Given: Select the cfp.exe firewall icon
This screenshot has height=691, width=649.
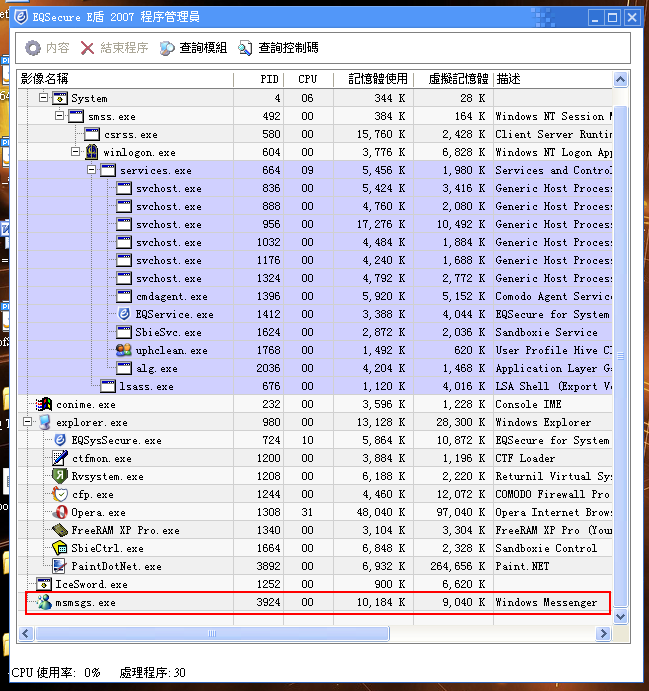Looking at the screenshot, I should [x=60, y=494].
